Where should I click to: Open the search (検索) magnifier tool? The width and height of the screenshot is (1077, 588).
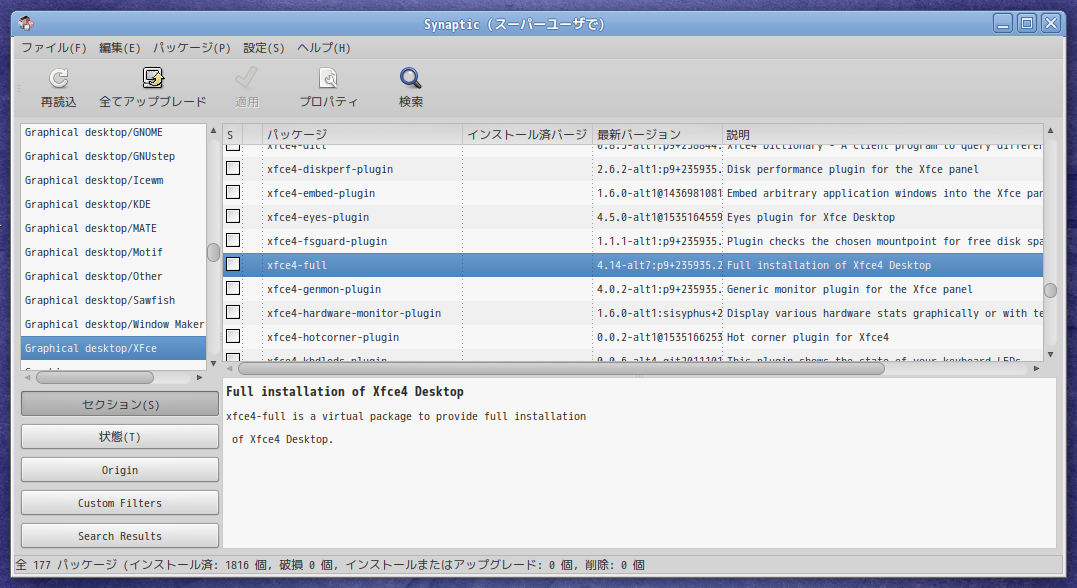(411, 78)
